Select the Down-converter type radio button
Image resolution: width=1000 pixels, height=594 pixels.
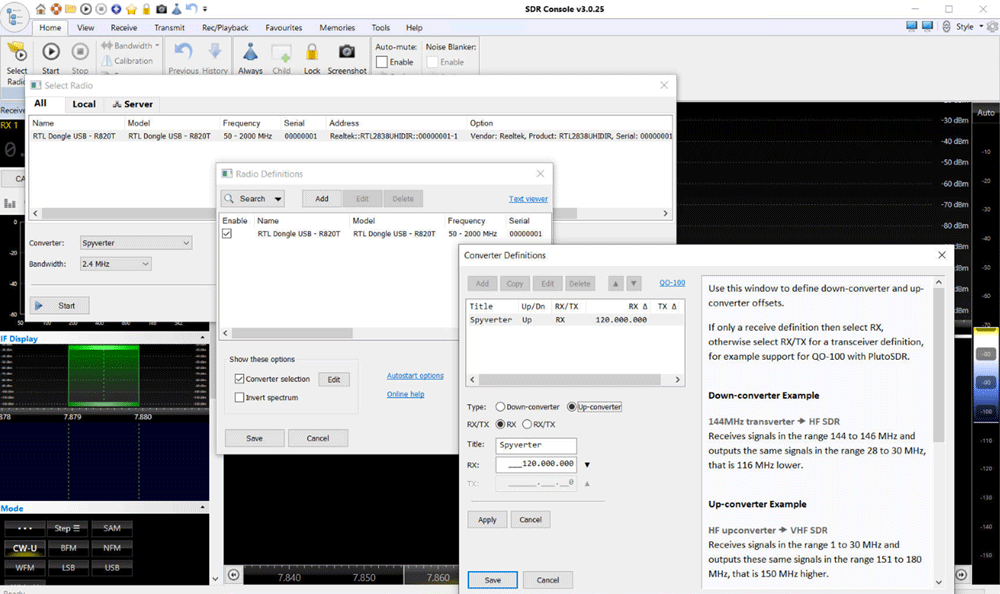(x=500, y=407)
